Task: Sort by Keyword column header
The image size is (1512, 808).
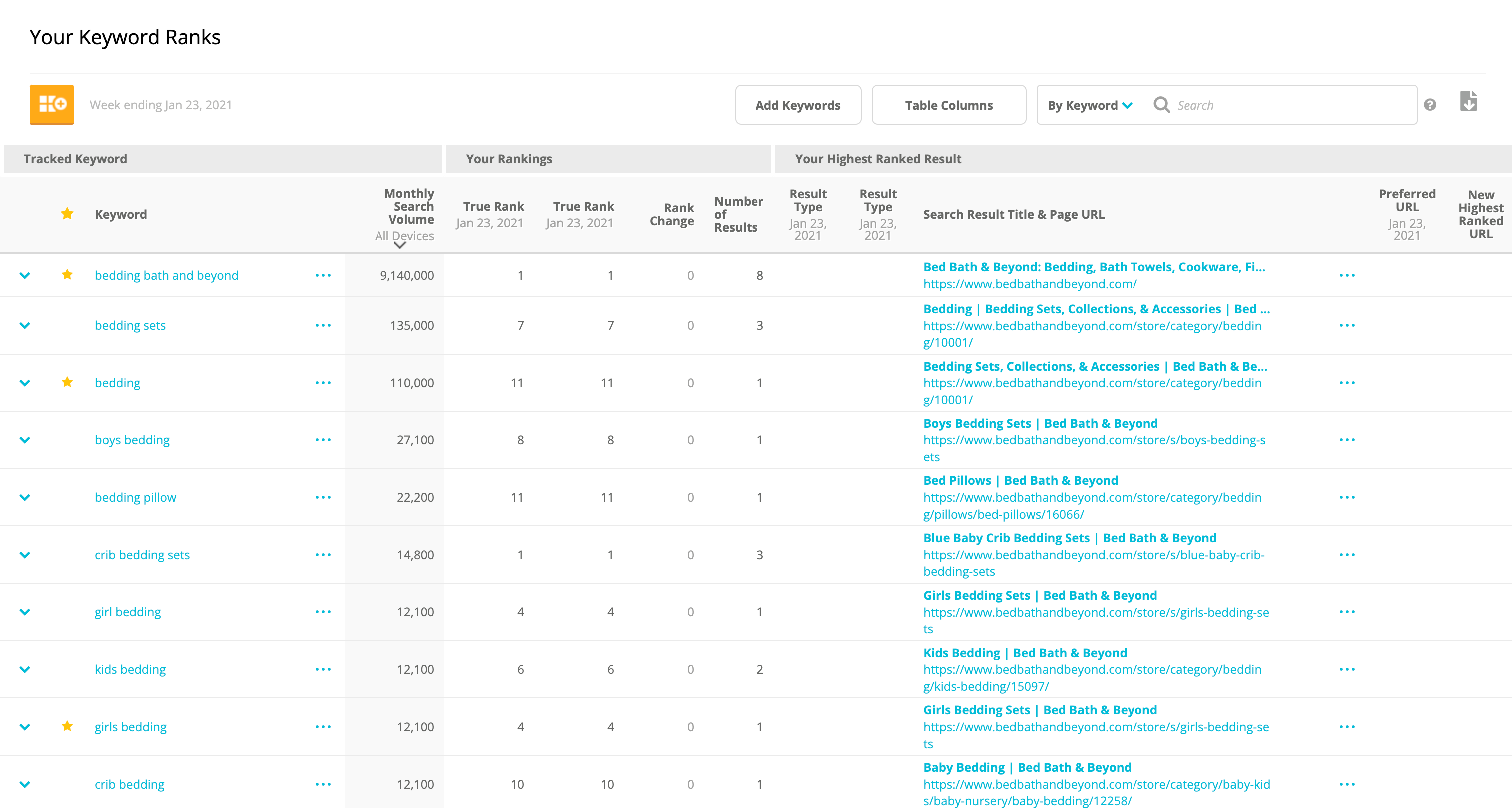Action: (121, 214)
